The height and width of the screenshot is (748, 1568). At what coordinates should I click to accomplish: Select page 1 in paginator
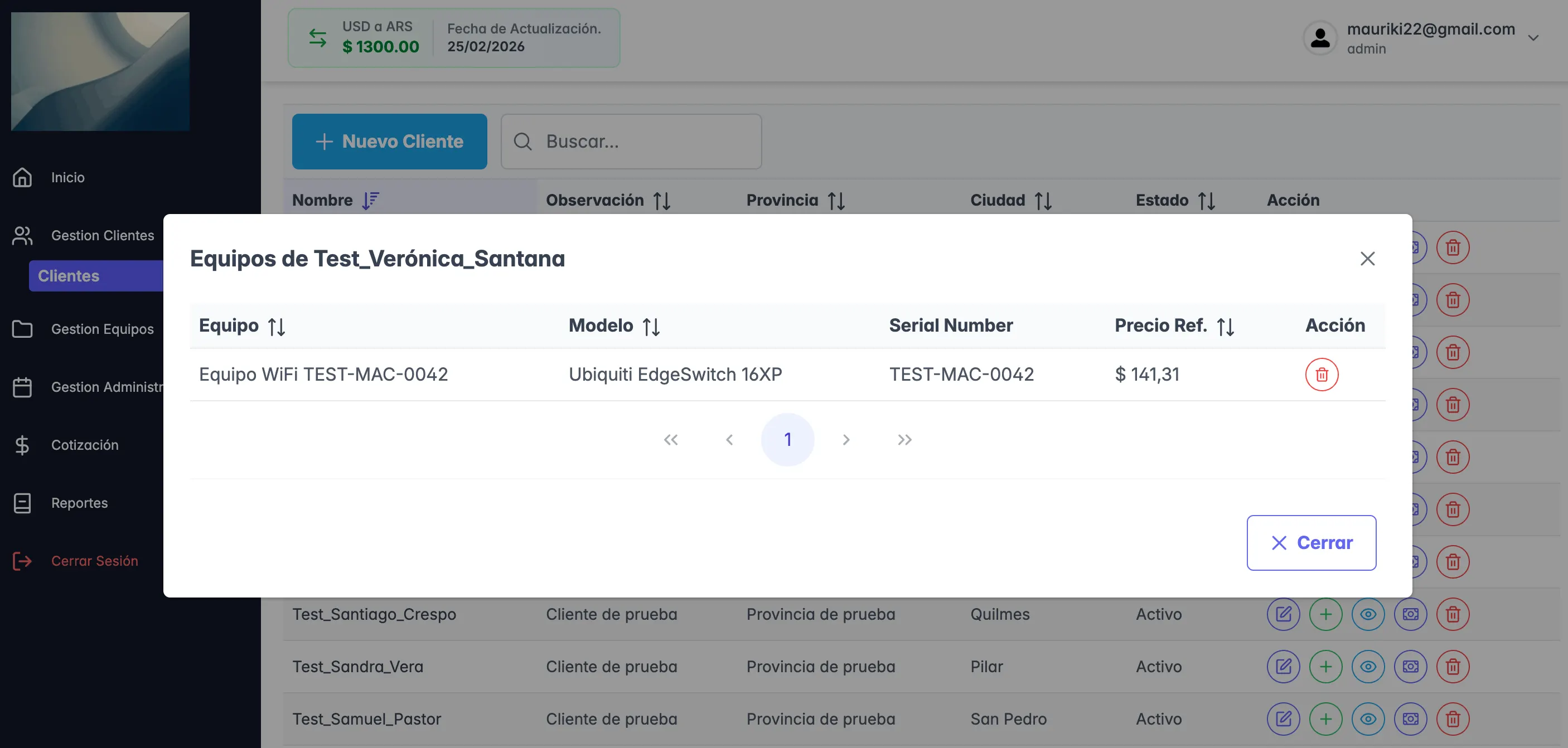[787, 439]
